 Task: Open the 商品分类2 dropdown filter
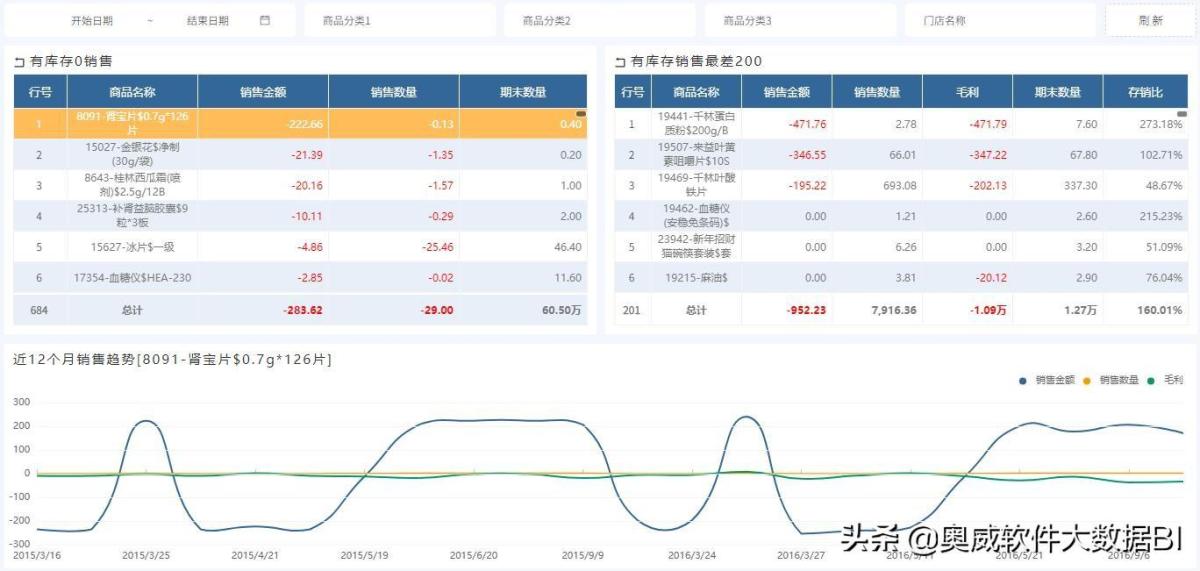tap(600, 20)
